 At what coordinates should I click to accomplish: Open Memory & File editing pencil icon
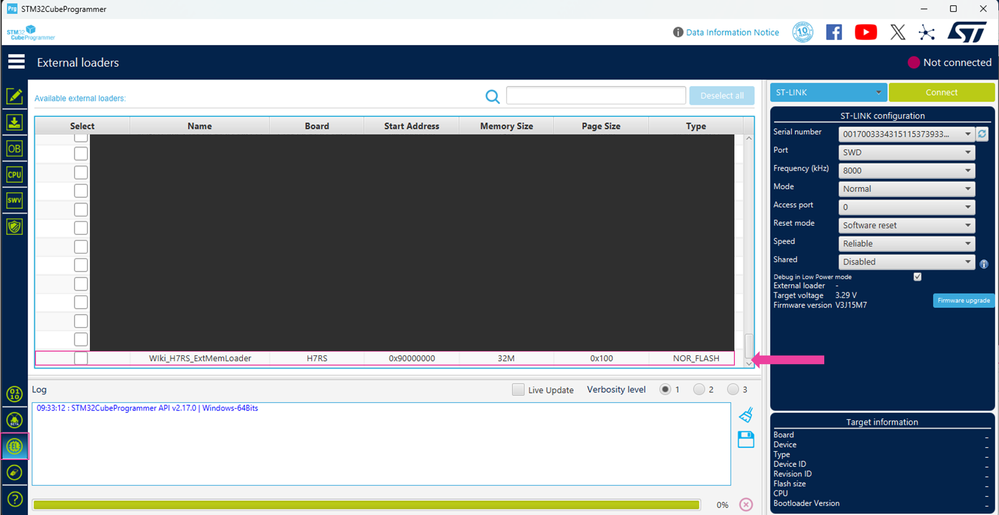(x=14, y=96)
